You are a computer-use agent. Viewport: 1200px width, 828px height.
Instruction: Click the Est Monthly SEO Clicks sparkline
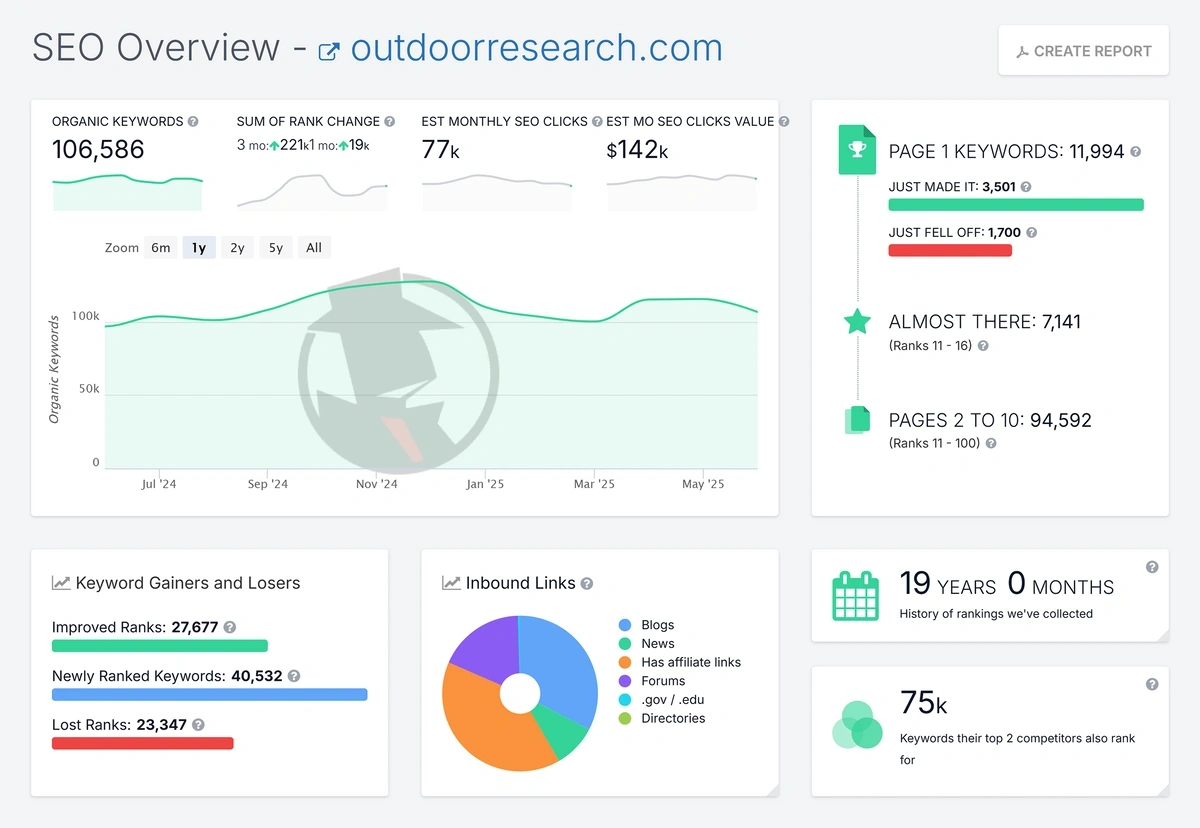pos(497,192)
